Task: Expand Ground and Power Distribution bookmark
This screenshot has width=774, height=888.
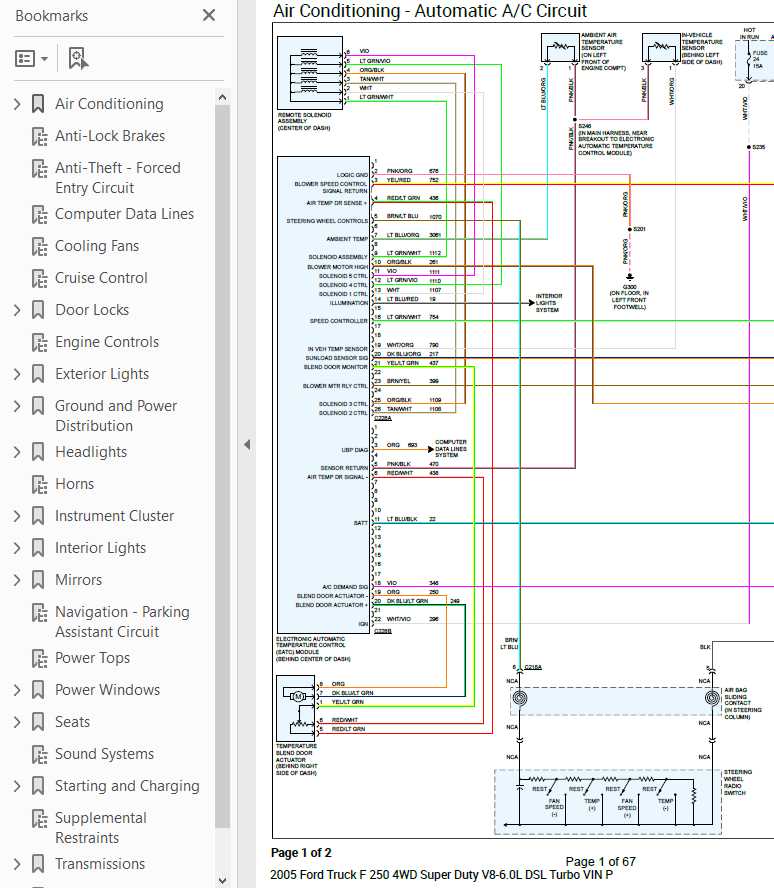Action: click(17, 406)
